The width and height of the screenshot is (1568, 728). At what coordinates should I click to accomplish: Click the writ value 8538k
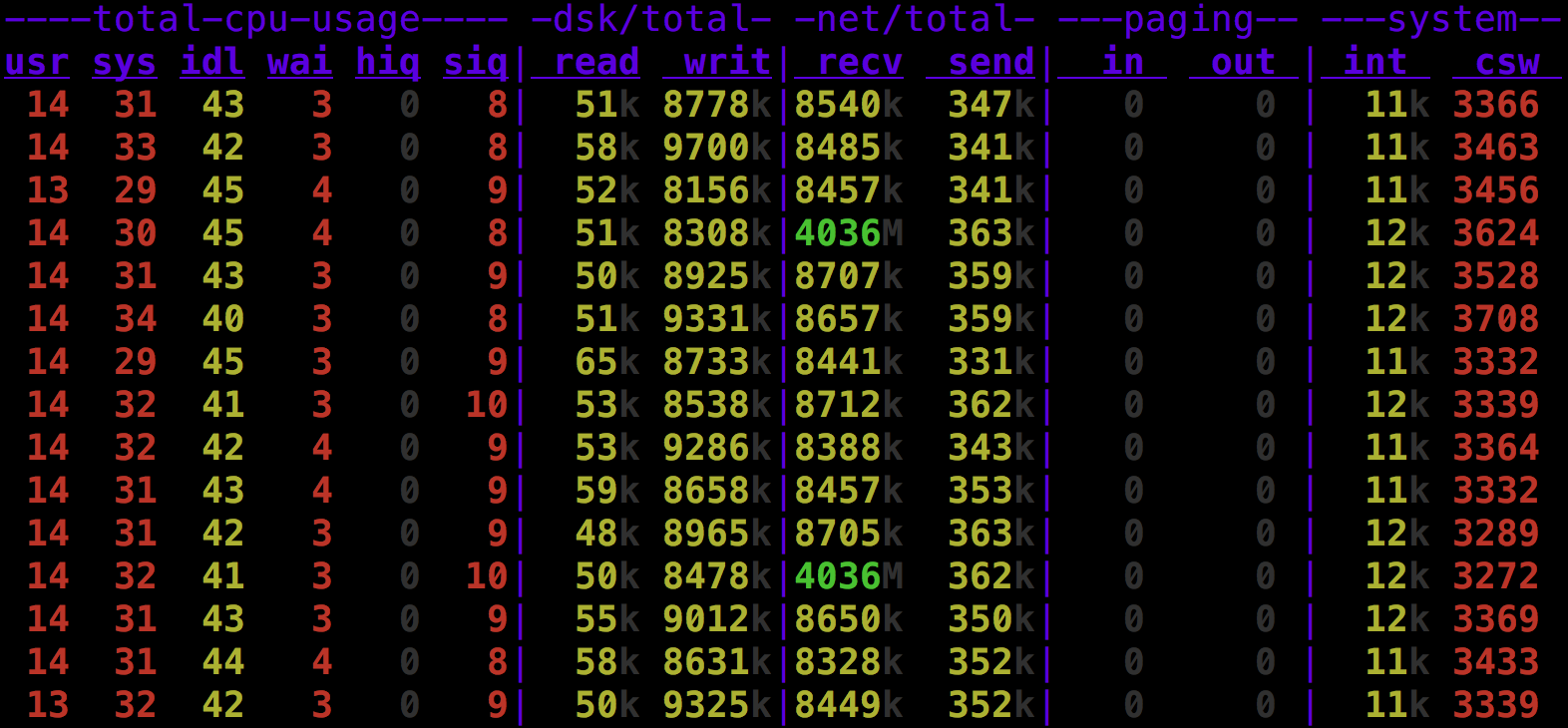(717, 405)
